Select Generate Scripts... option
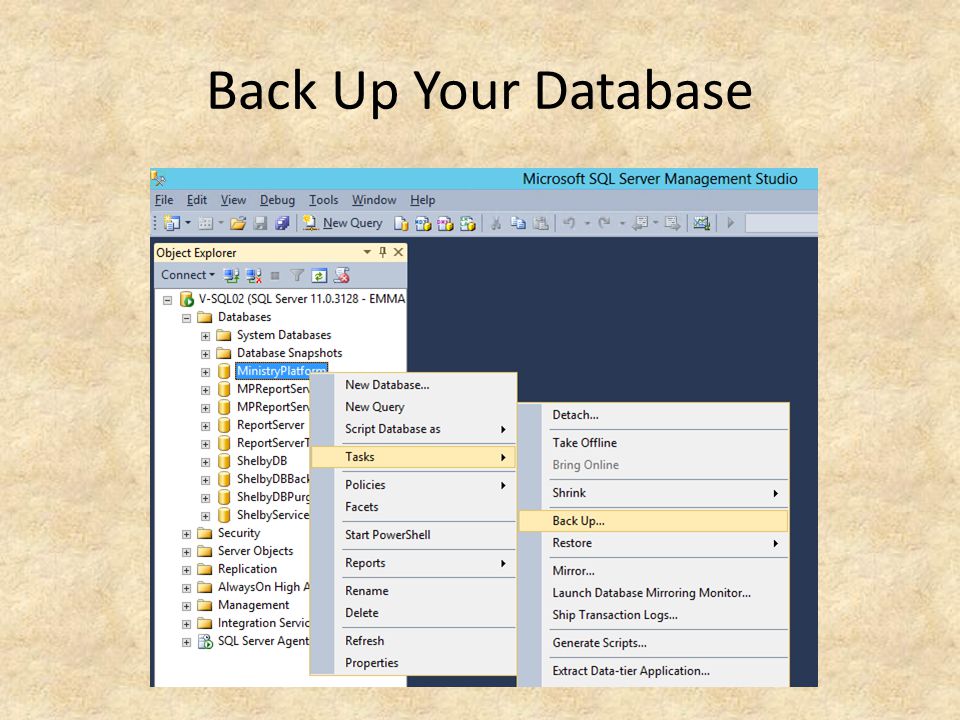The width and height of the screenshot is (960, 720). click(x=653, y=643)
